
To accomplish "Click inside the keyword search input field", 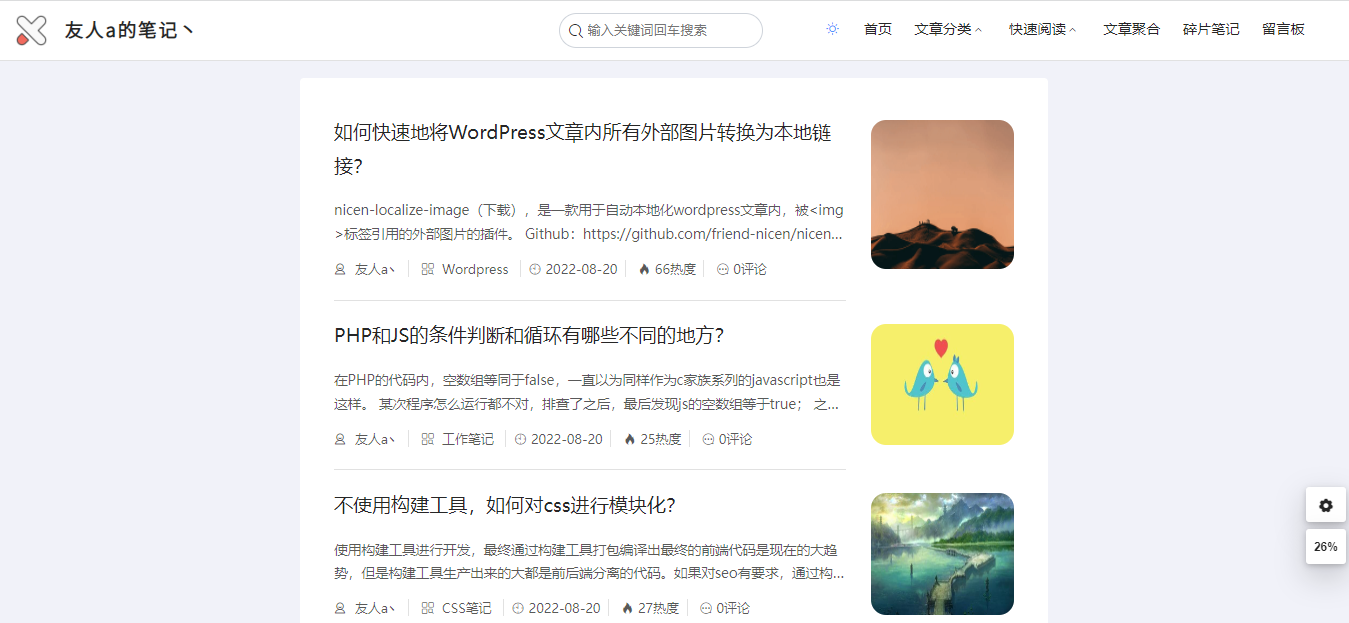I will pos(660,30).
